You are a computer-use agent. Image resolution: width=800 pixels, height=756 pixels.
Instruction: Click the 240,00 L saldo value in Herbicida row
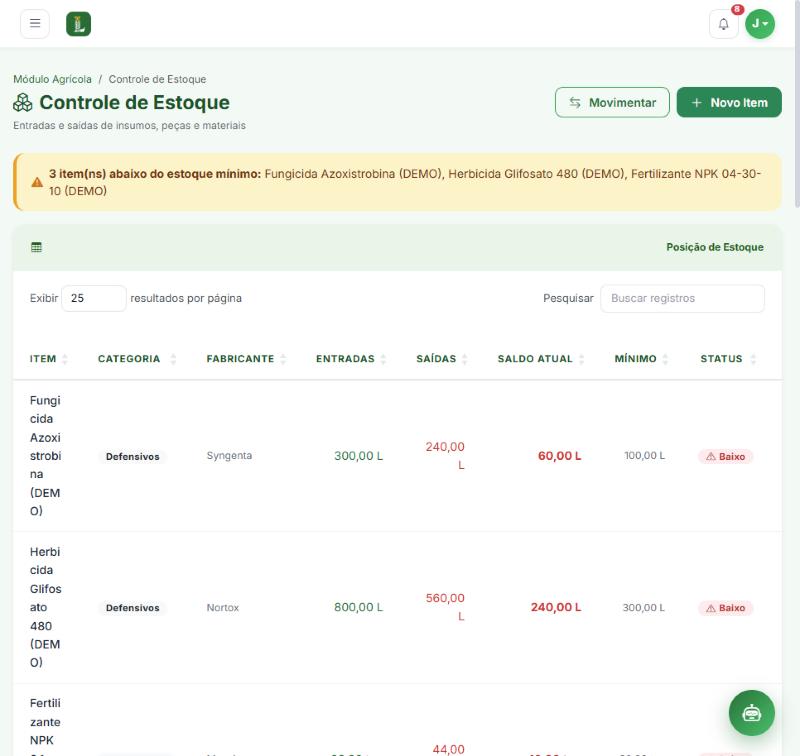coord(556,607)
